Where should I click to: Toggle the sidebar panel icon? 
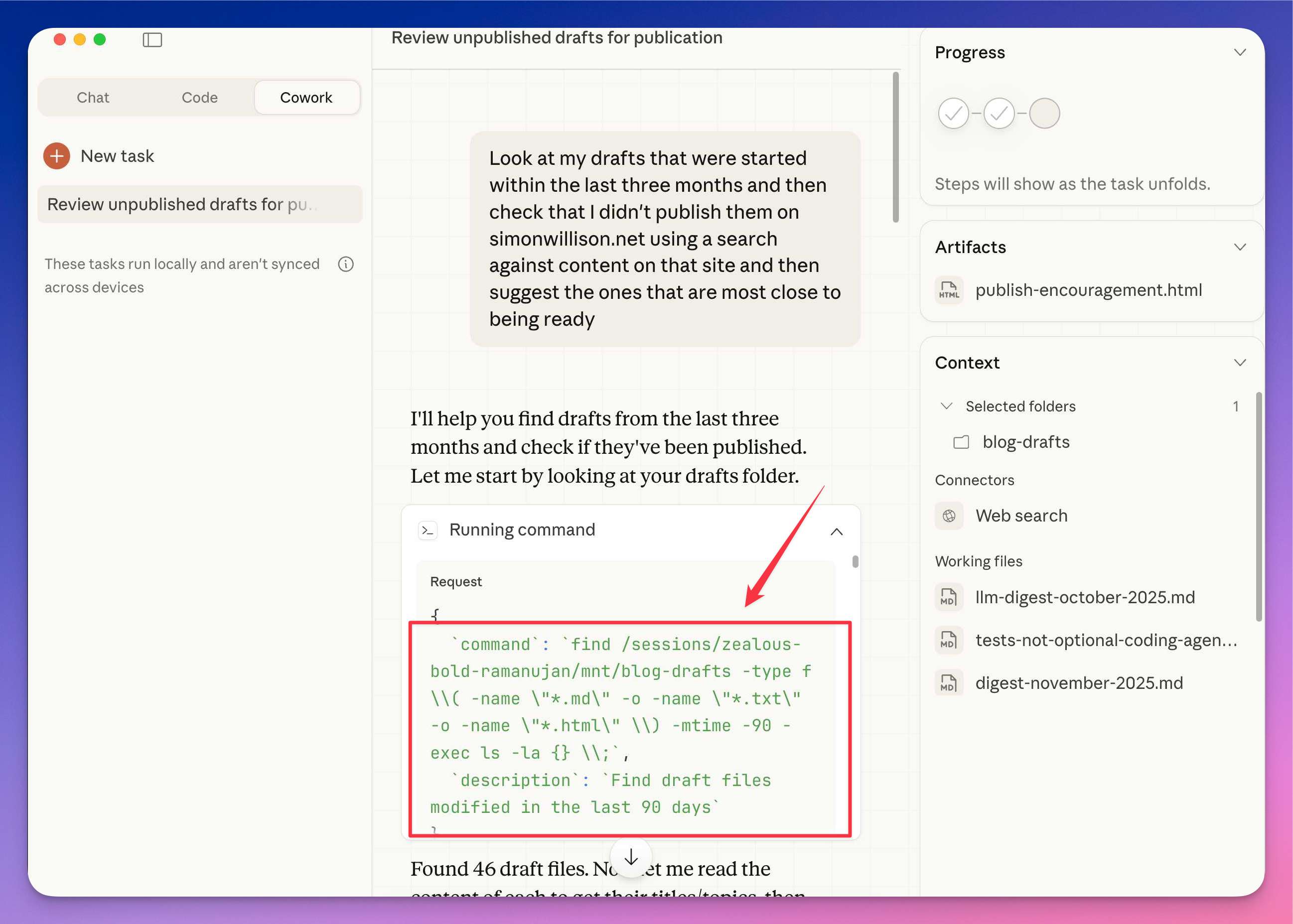[152, 40]
